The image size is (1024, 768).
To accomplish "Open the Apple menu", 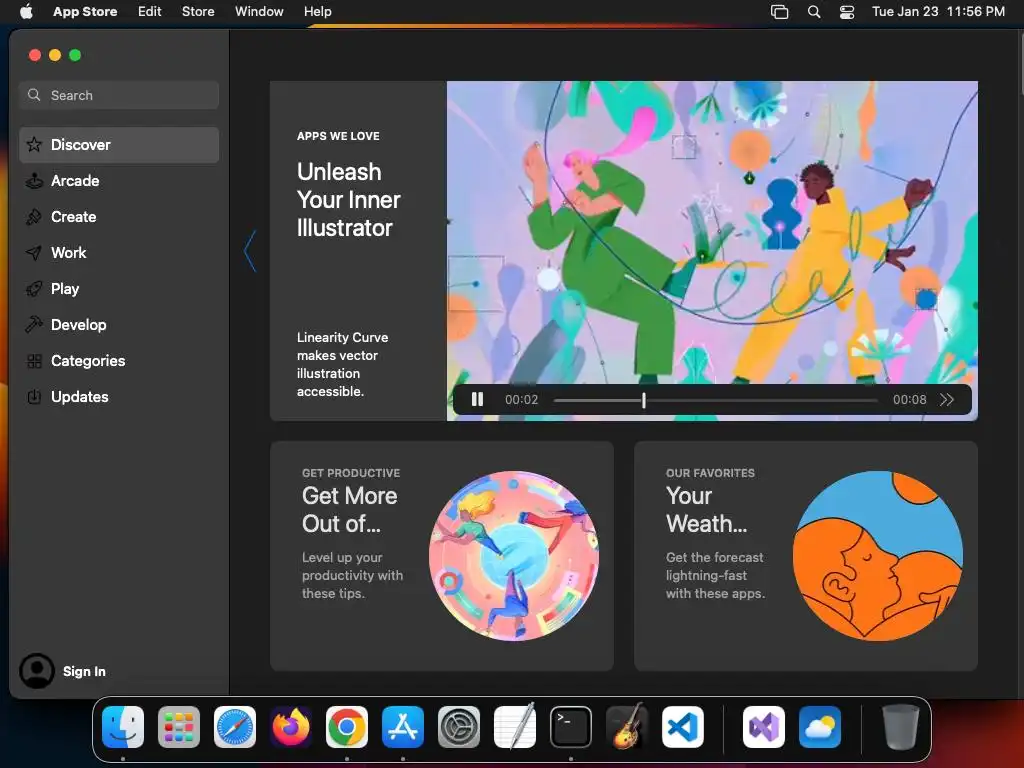I will click(26, 12).
